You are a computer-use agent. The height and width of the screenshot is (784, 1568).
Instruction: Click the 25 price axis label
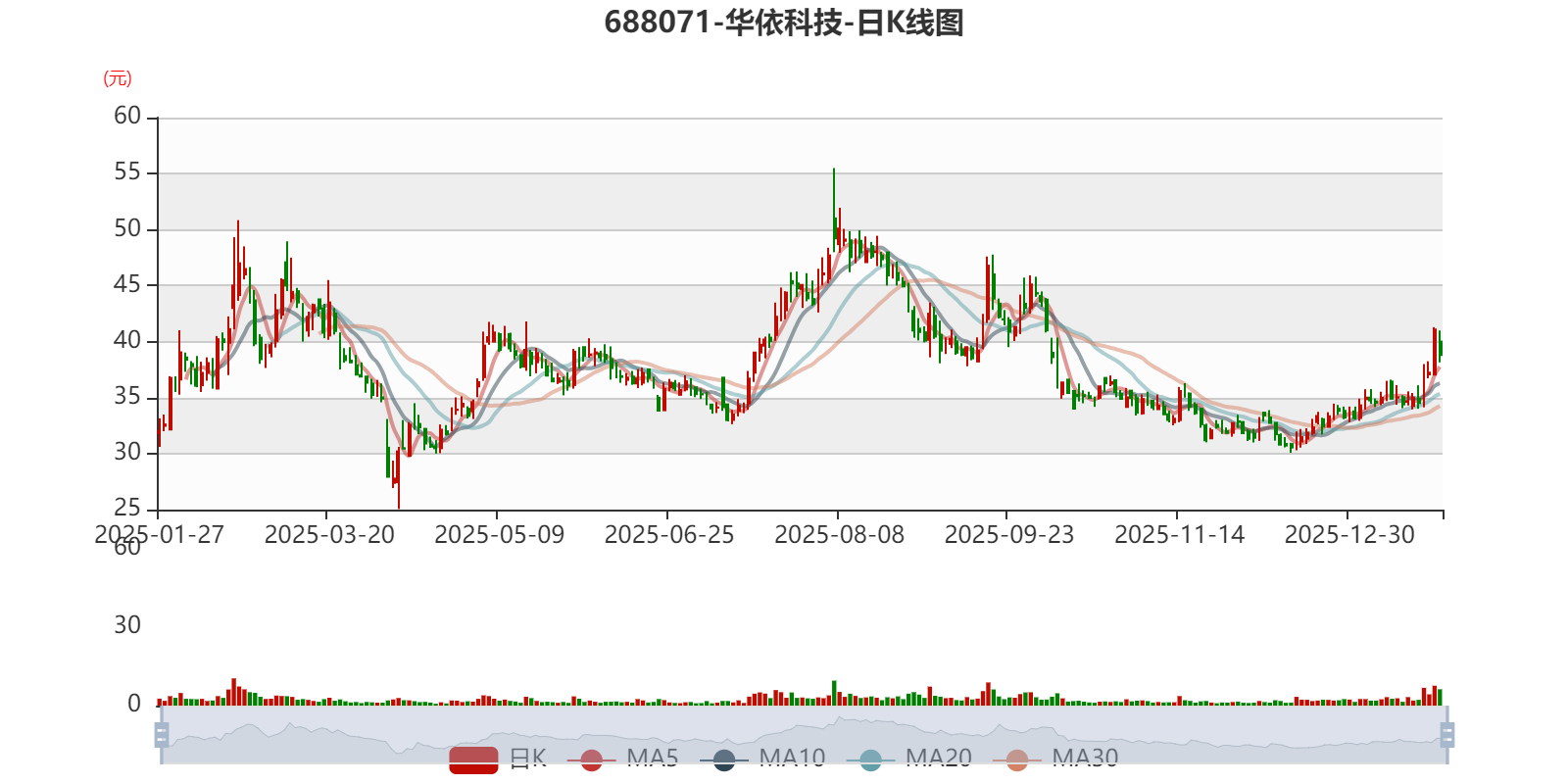pos(127,508)
